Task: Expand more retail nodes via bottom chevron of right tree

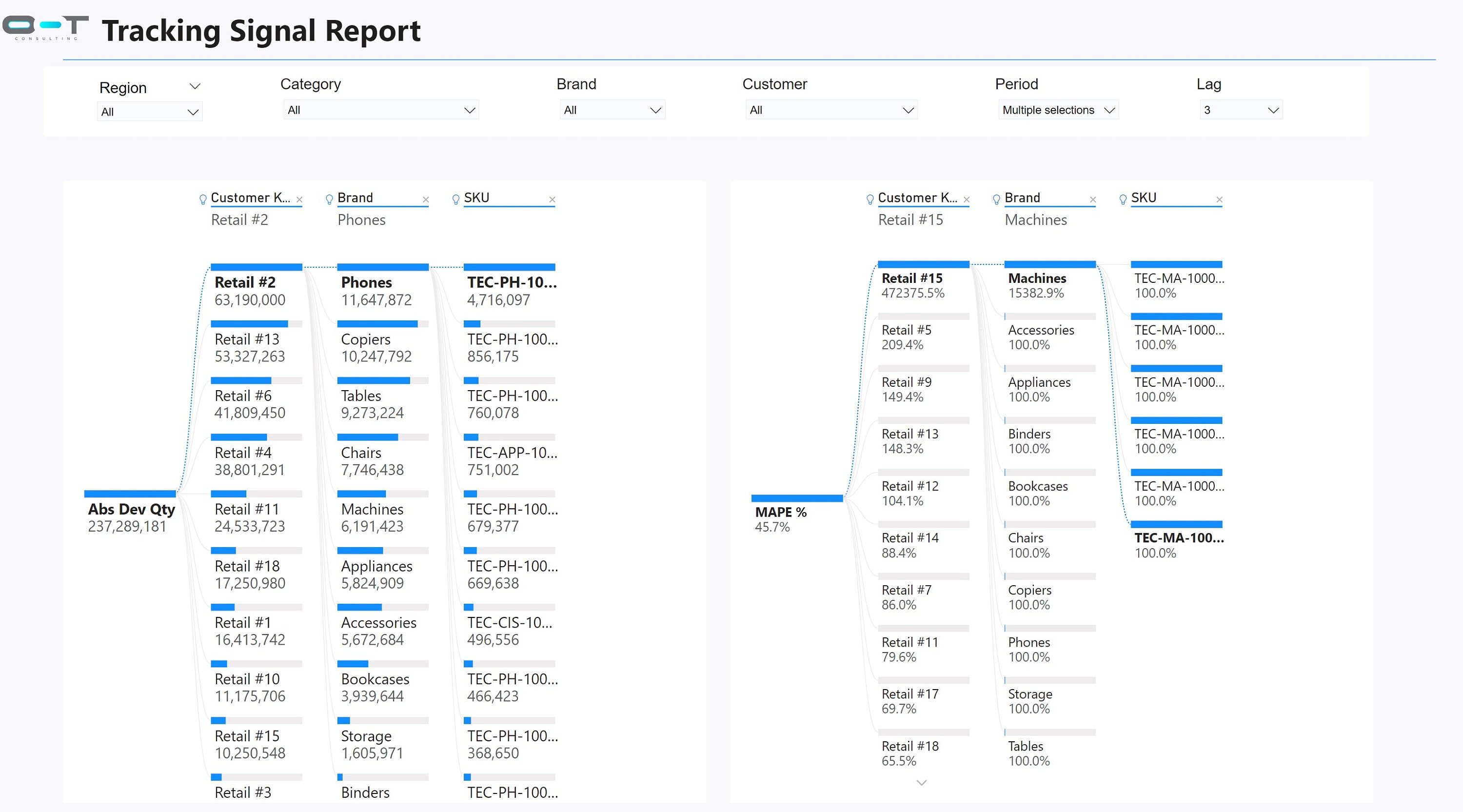Action: pos(921,782)
